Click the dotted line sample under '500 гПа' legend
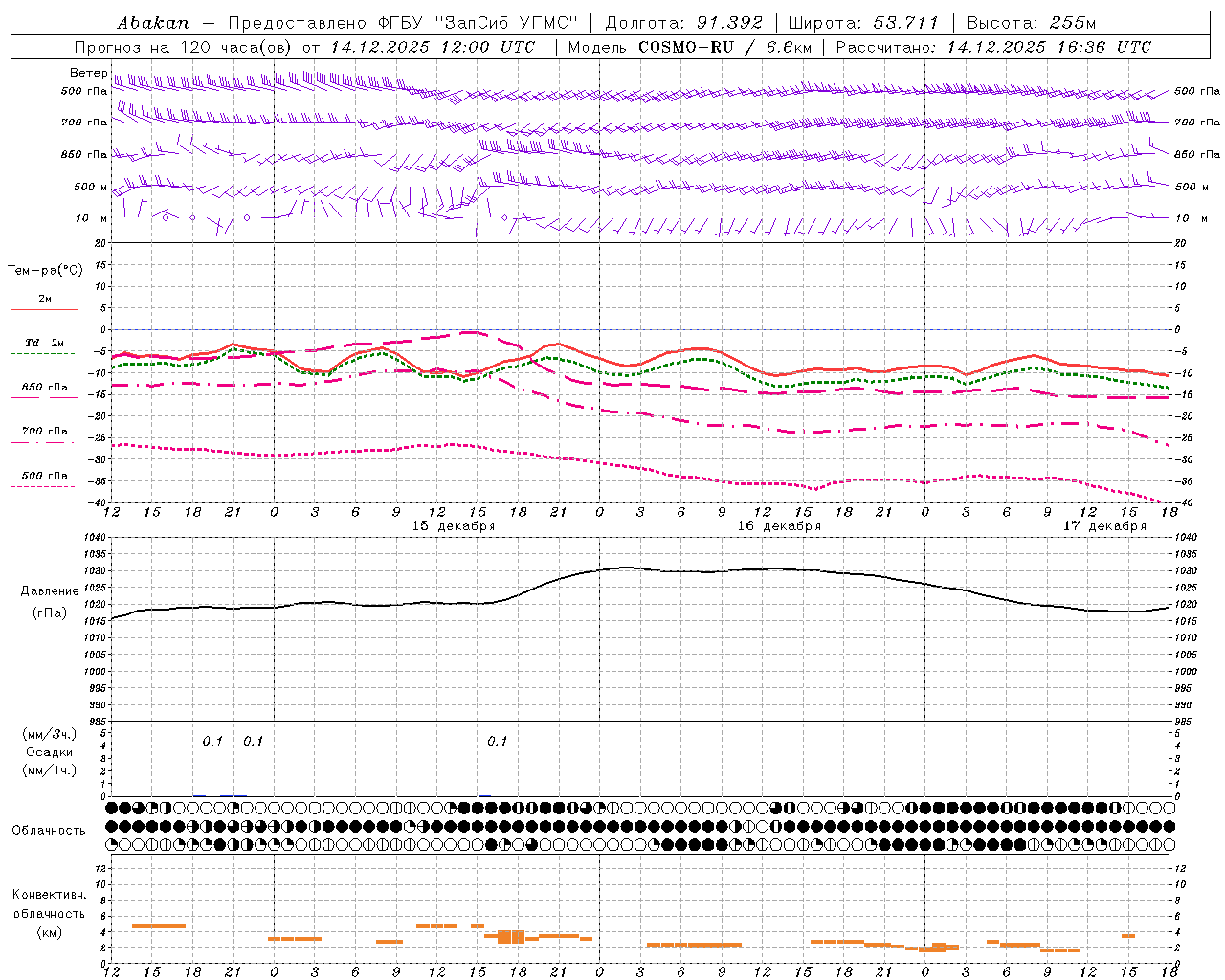Screen dimensions: 1225x980 (x=44, y=487)
